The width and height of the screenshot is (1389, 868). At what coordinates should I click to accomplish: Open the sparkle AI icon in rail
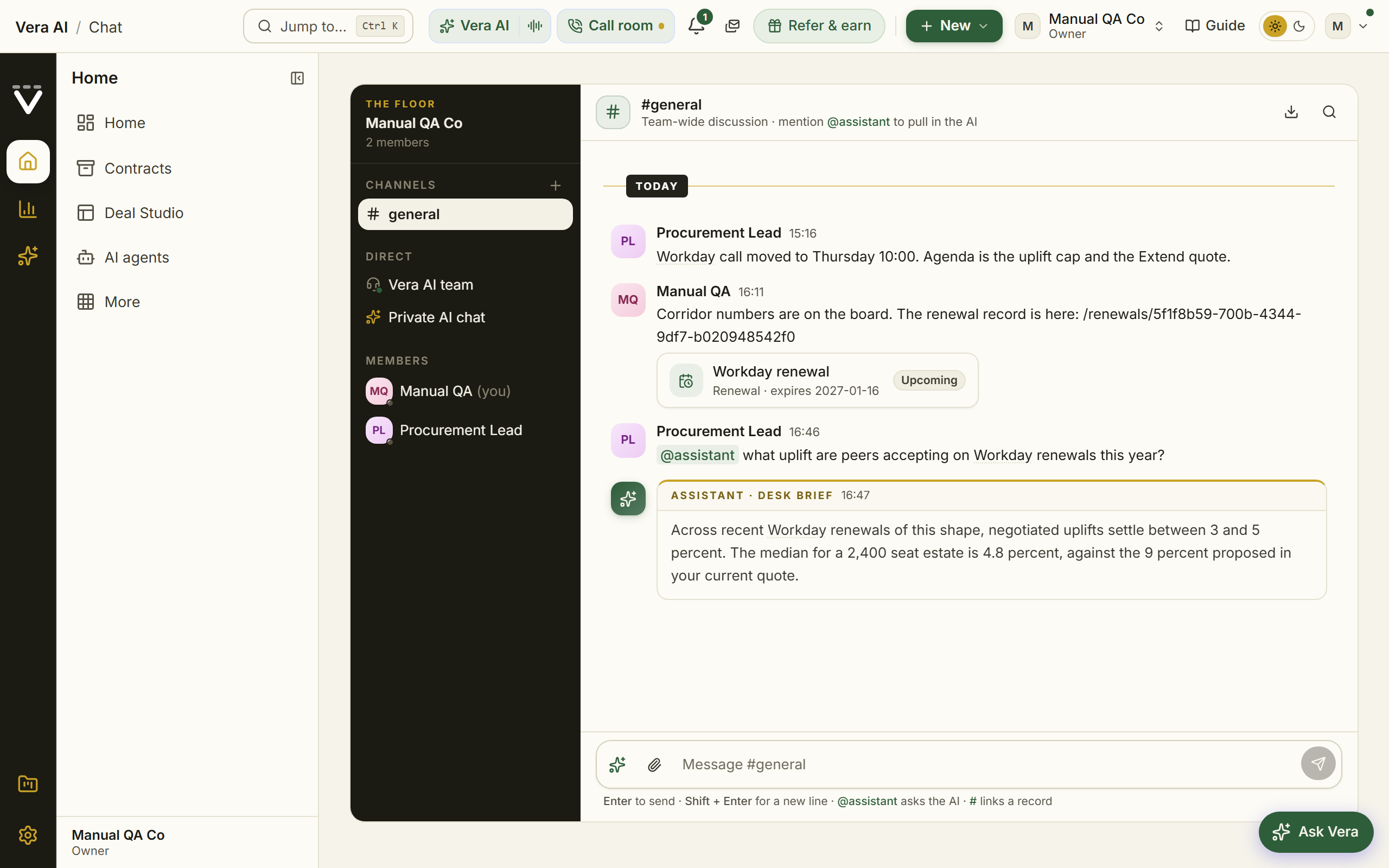coord(28,256)
